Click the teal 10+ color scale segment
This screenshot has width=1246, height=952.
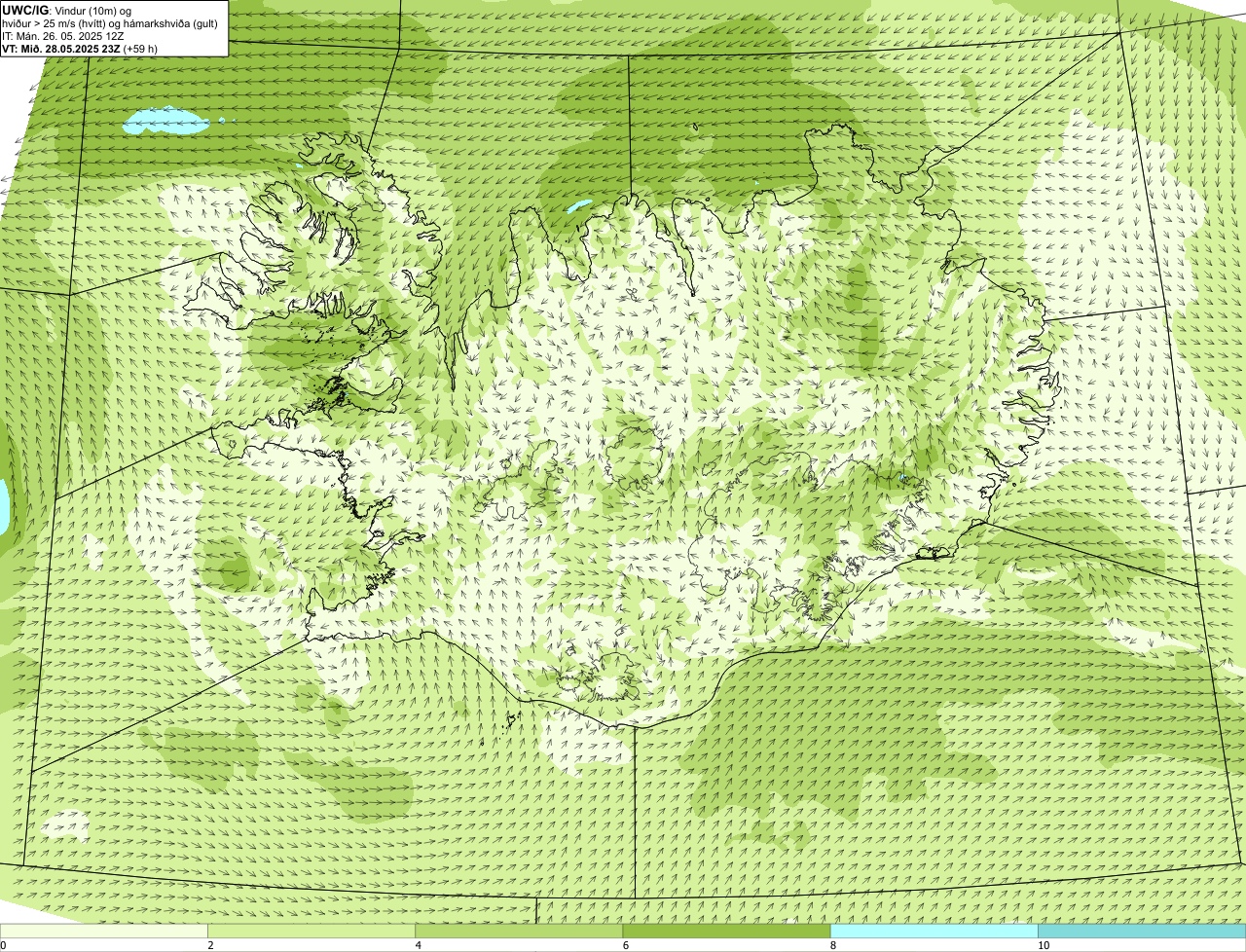[x=1142, y=931]
